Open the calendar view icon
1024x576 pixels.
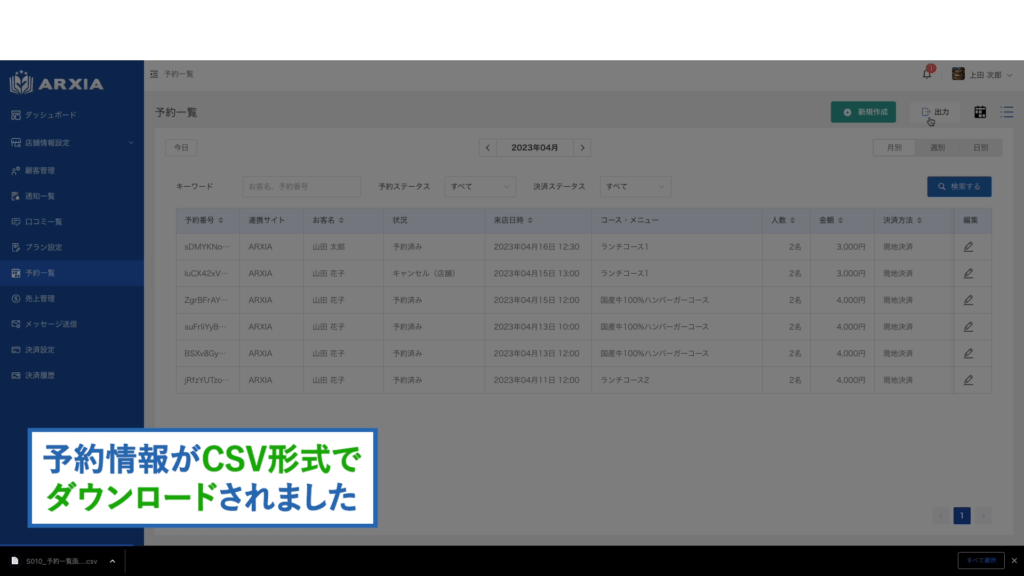[x=980, y=112]
